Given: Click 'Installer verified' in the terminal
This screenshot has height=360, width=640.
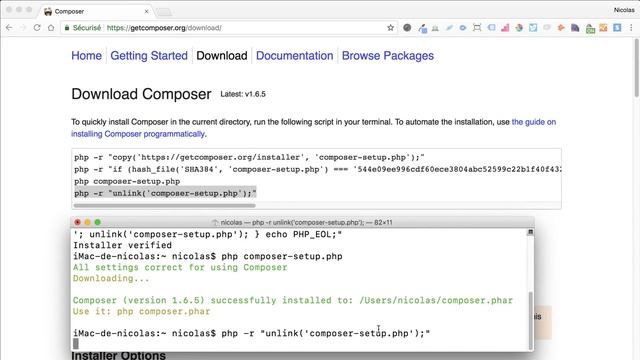Looking at the screenshot, I should click(x=122, y=245).
